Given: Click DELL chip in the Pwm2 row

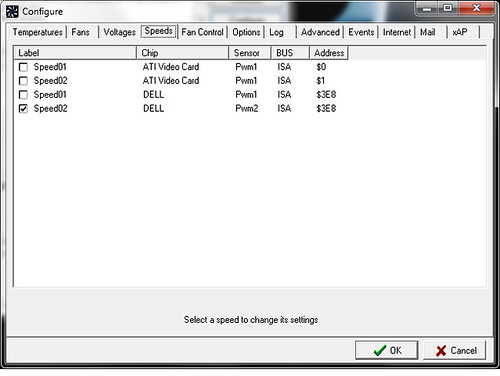Looking at the screenshot, I should point(153,109).
